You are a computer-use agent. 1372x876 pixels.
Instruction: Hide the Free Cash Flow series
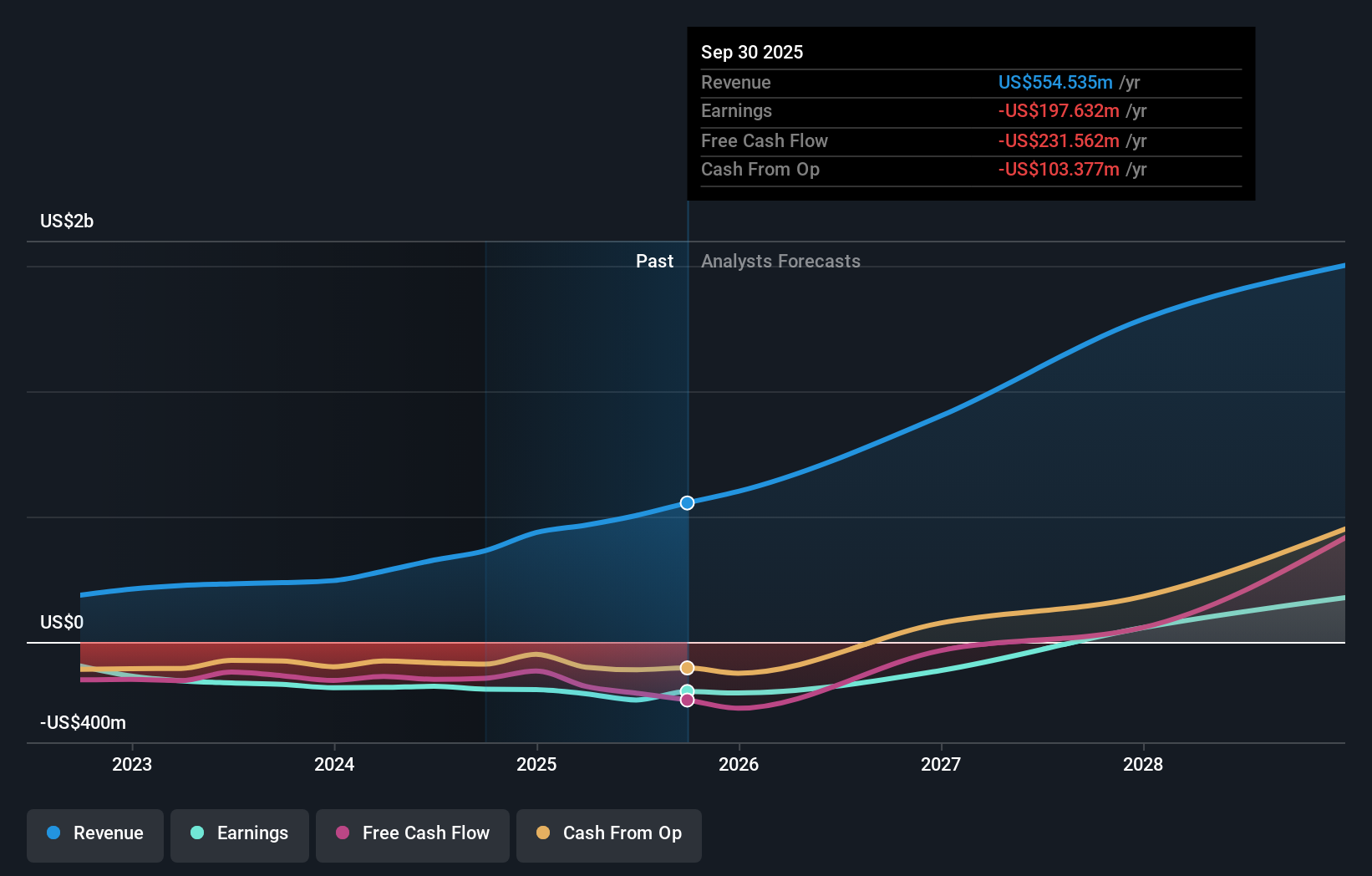(413, 834)
